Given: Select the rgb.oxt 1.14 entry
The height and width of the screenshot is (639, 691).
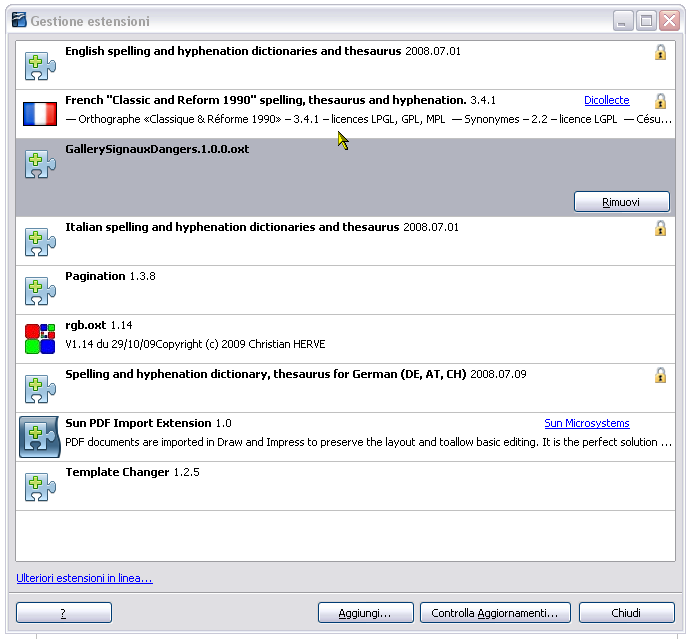Looking at the screenshot, I should coord(346,339).
